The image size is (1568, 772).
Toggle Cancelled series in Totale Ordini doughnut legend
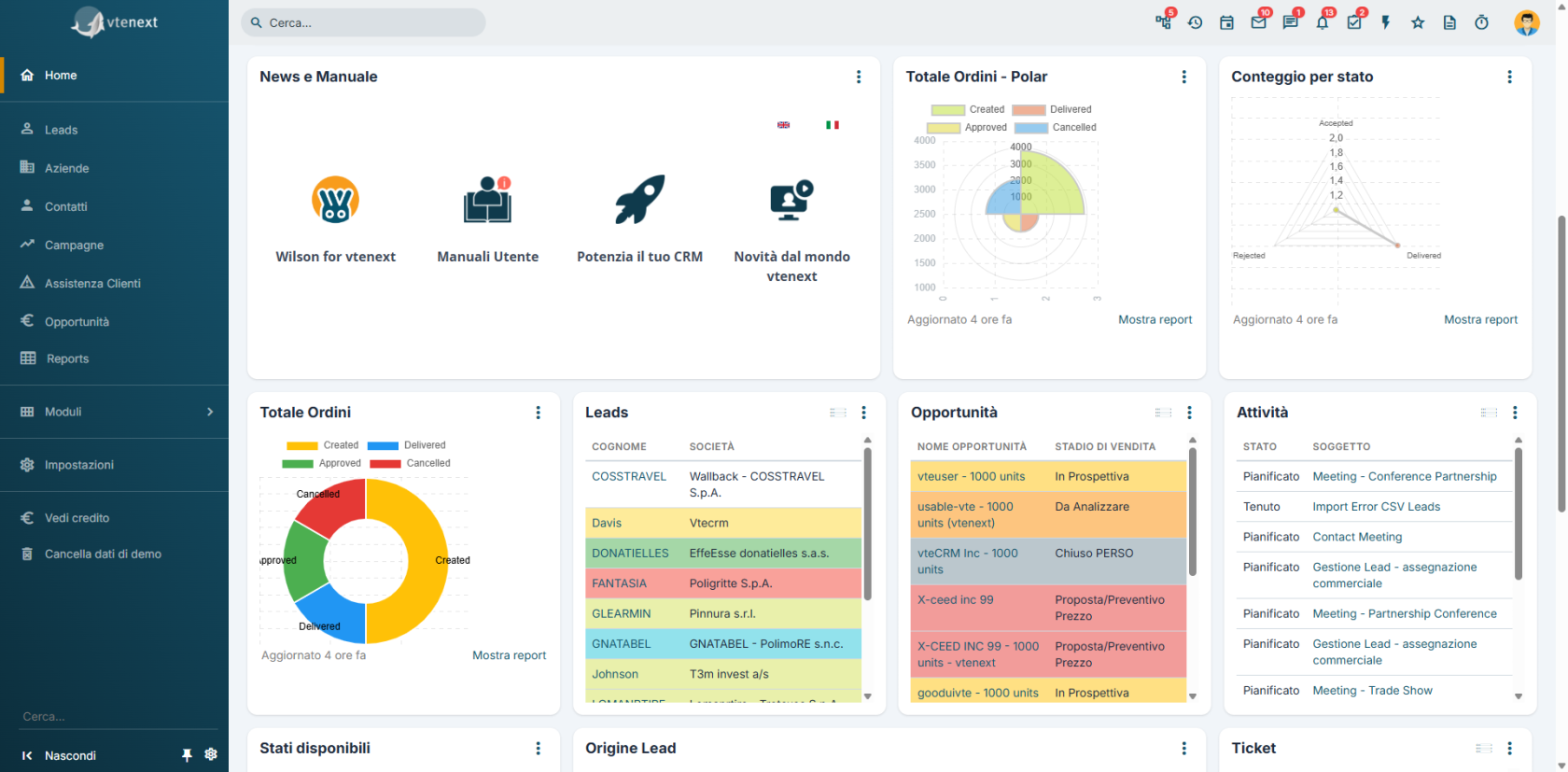(411, 463)
